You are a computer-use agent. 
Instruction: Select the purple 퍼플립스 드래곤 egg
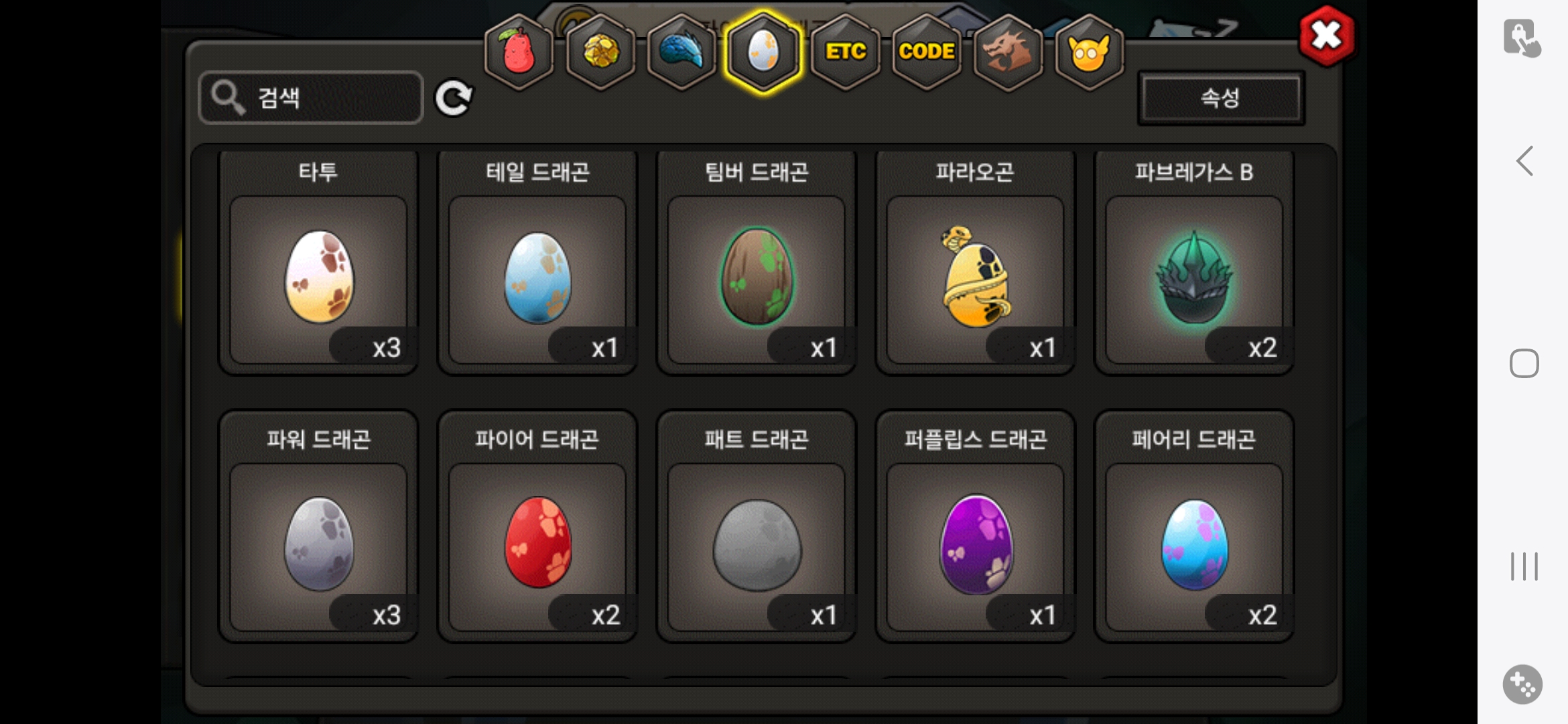[976, 527]
